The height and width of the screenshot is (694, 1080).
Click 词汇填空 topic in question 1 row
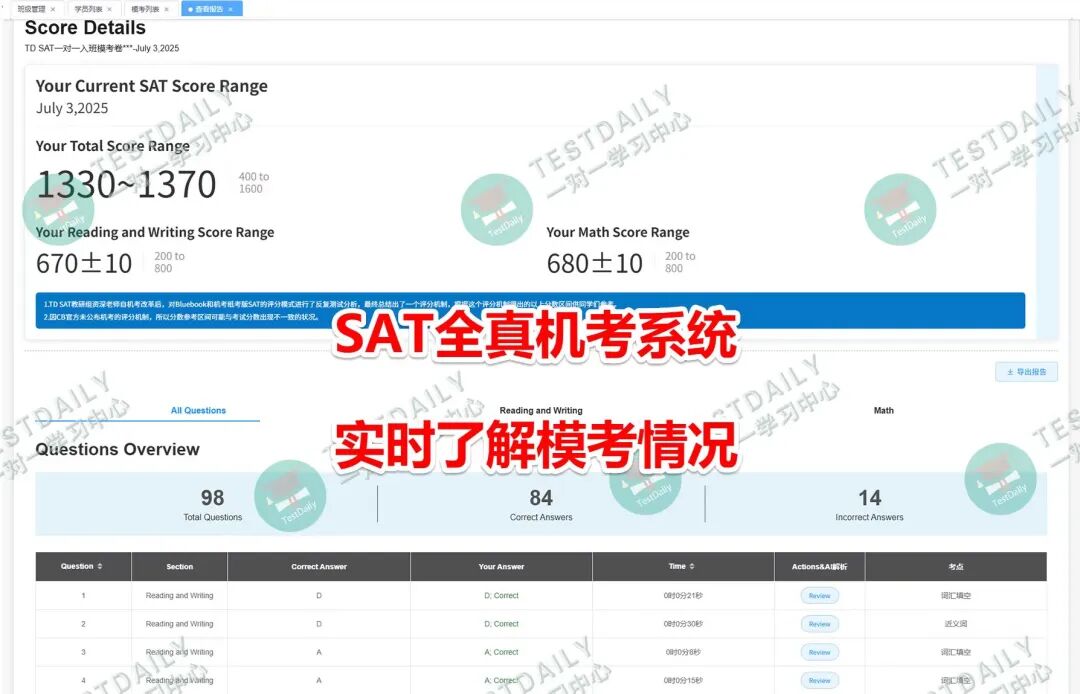click(x=956, y=596)
